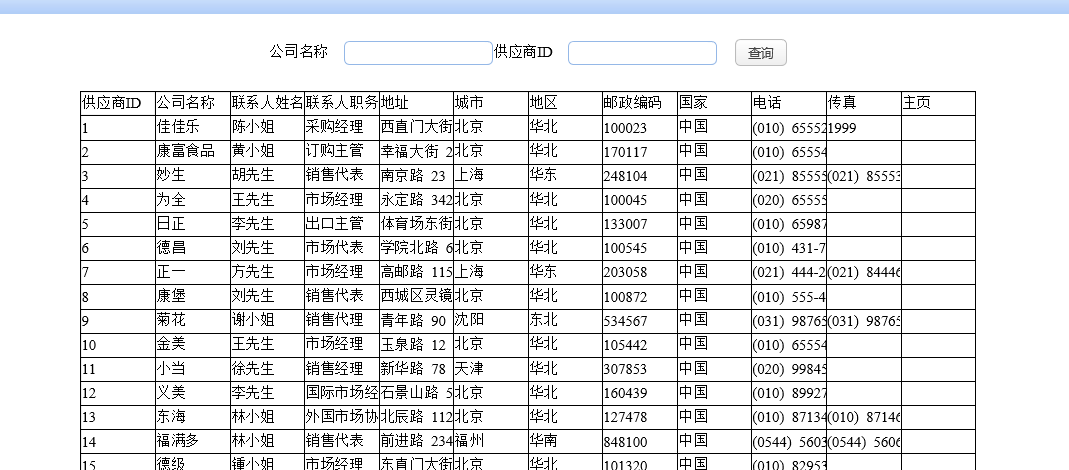Select the 公司名称 column header

click(193, 104)
